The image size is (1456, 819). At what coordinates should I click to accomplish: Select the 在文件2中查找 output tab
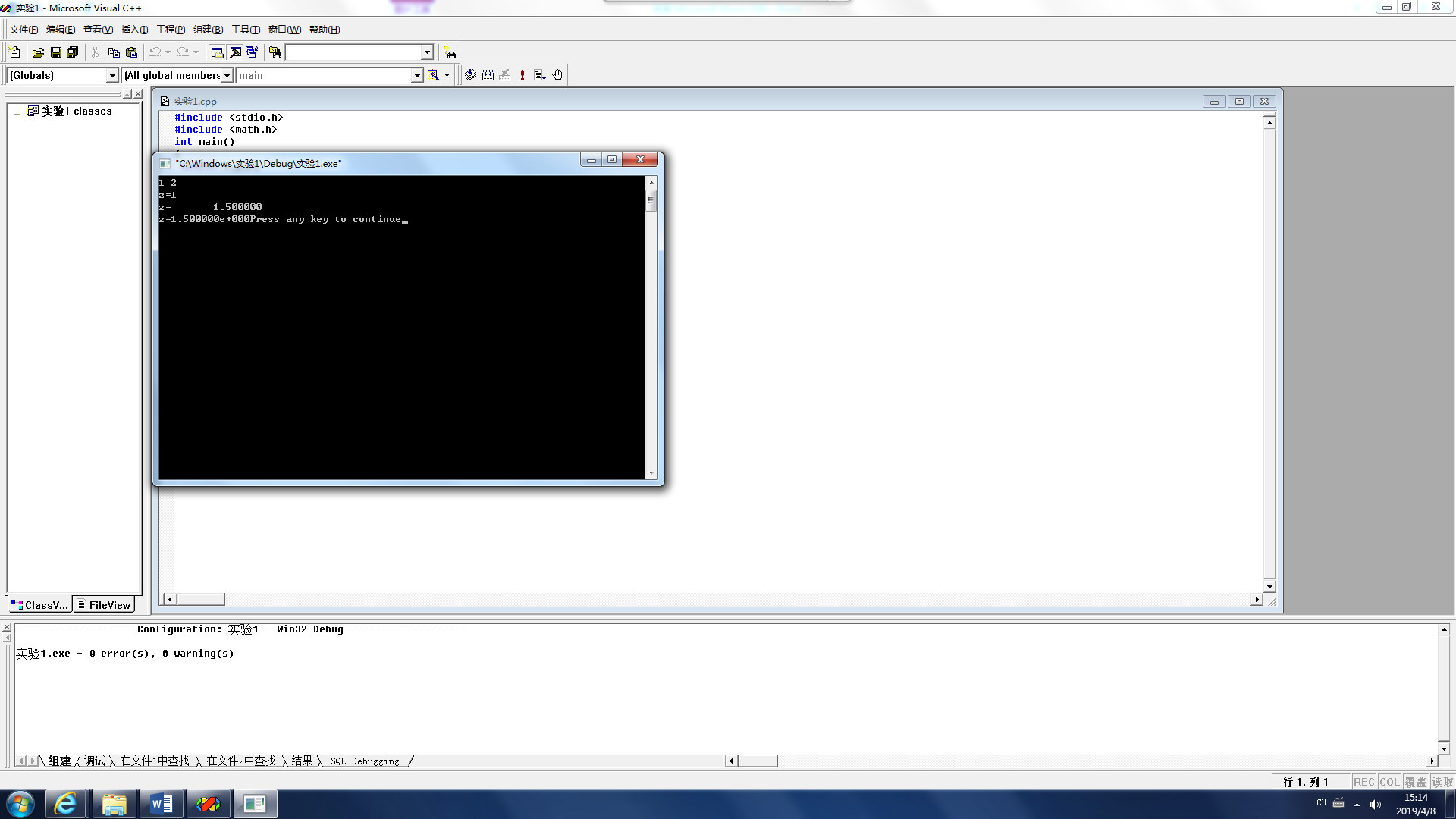pos(241,761)
